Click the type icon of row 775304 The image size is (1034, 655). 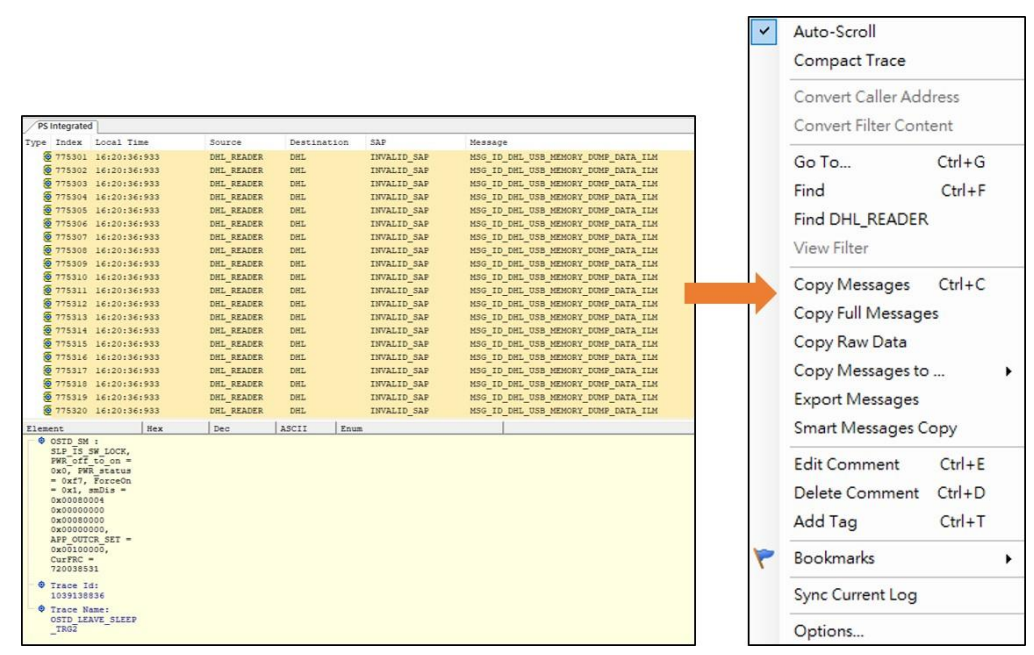tap(47, 197)
